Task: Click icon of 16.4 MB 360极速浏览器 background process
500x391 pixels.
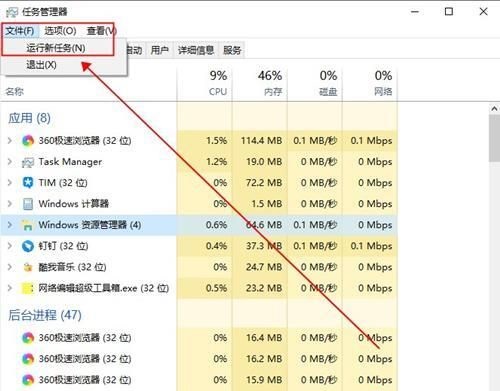Action: tap(28, 338)
